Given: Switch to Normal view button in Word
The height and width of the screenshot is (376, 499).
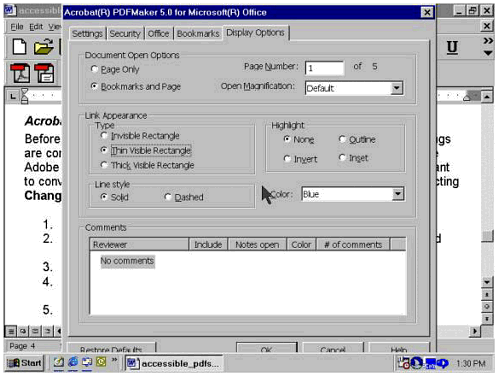Looking at the screenshot, I should coord(11,331).
